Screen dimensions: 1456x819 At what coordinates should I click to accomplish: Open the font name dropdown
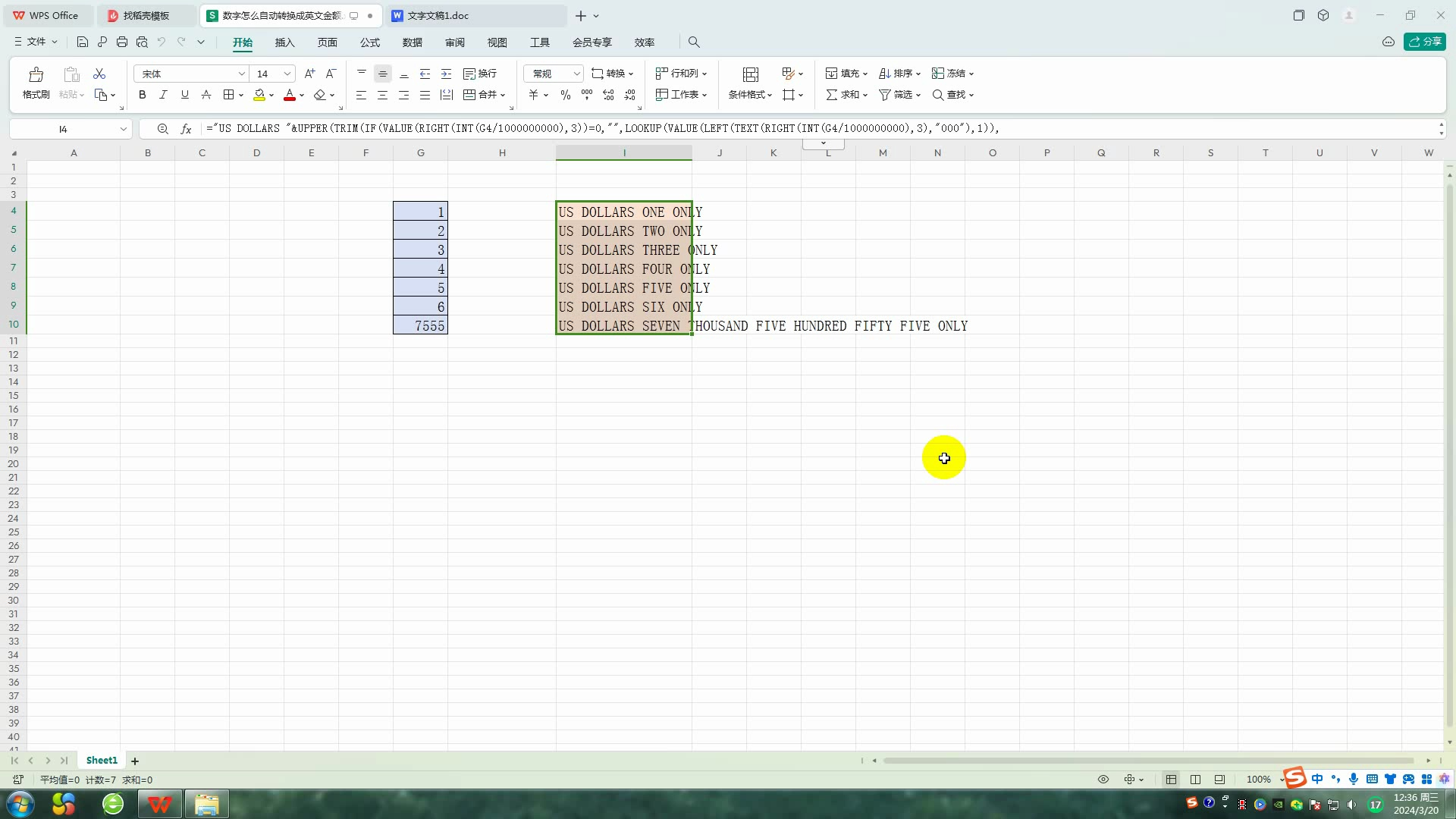pos(241,74)
